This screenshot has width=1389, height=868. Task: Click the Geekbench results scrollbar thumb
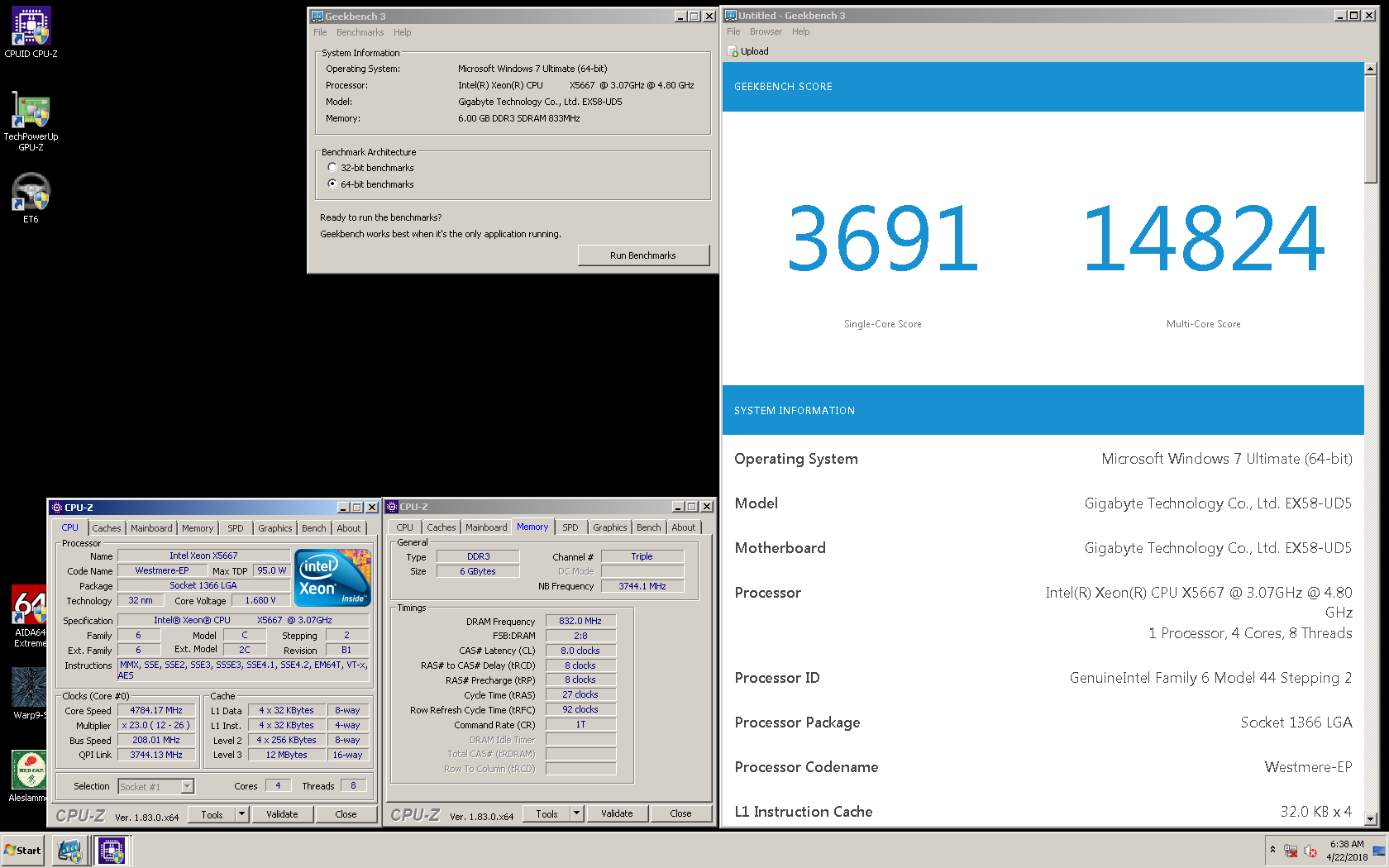tap(1370, 129)
